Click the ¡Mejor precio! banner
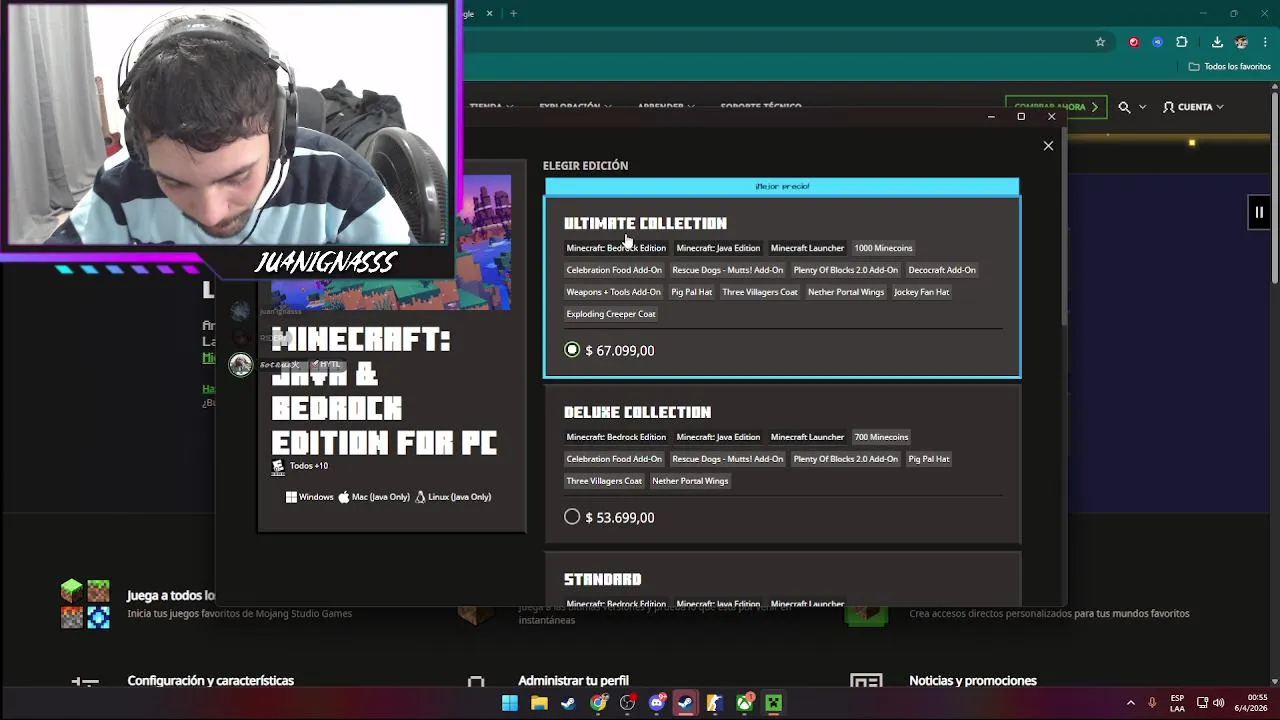The height and width of the screenshot is (720, 1280). (782, 186)
